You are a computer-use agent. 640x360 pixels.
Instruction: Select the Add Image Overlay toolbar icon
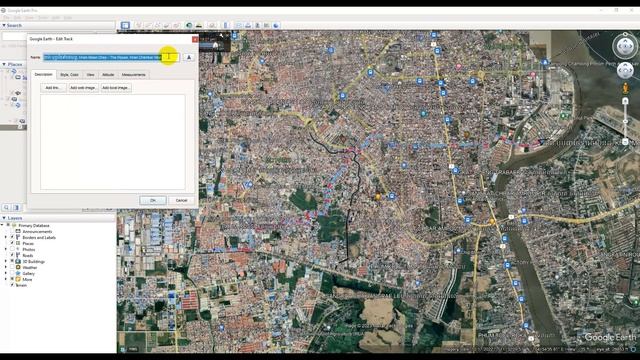coord(167,25)
